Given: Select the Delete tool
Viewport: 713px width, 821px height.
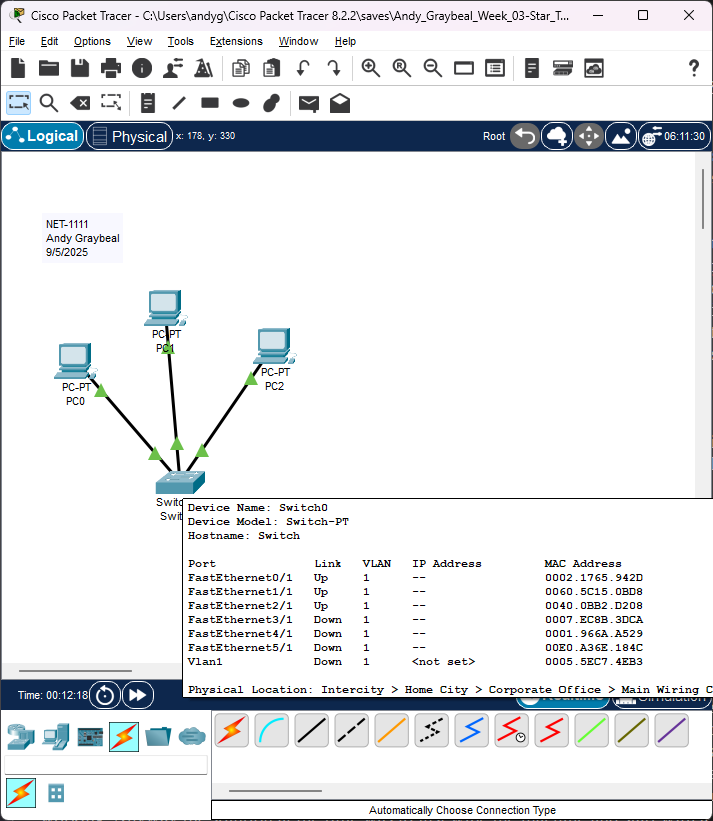Looking at the screenshot, I should pyautogui.click(x=80, y=103).
